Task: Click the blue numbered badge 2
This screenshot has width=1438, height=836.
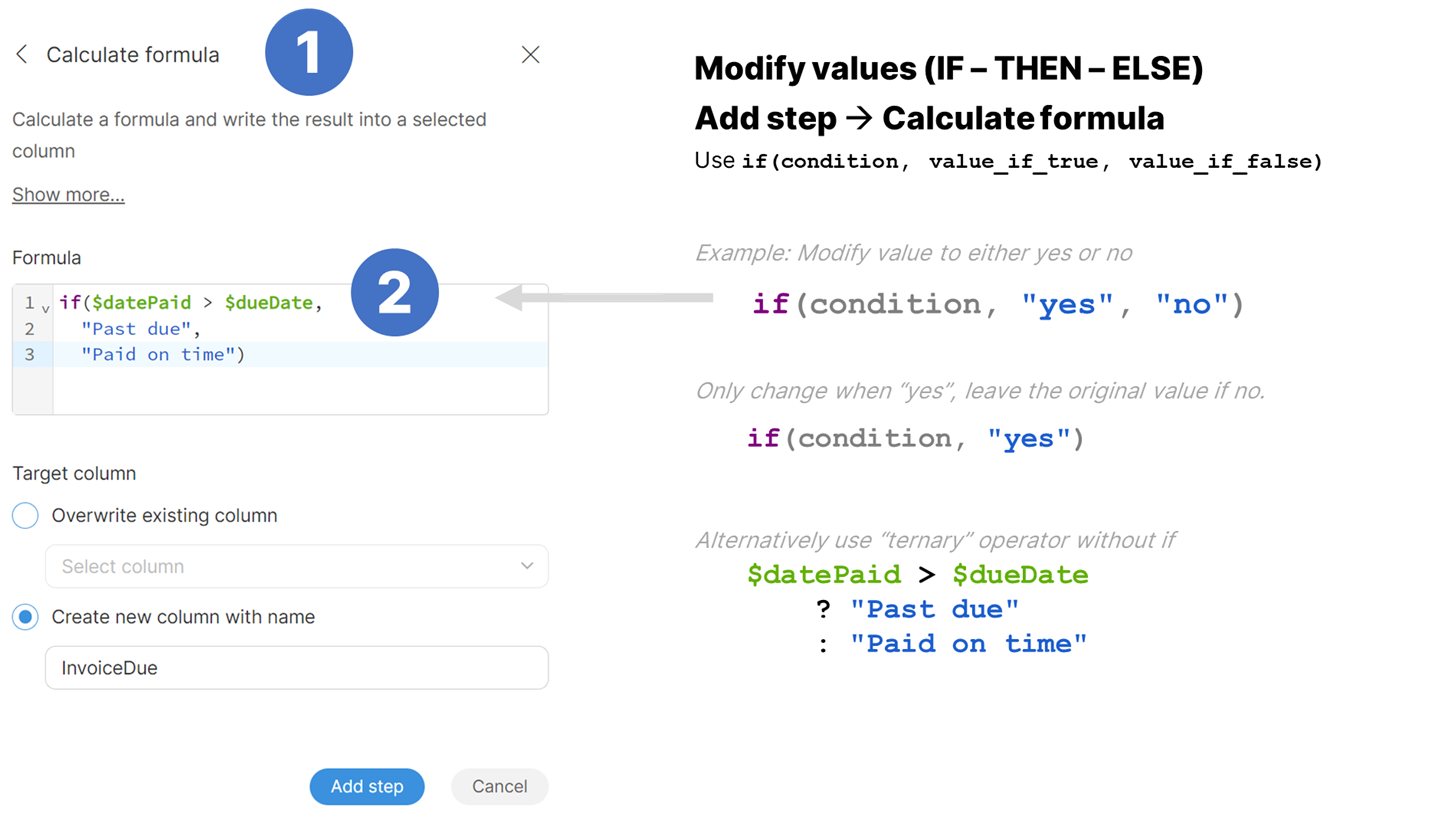Action: (x=395, y=292)
